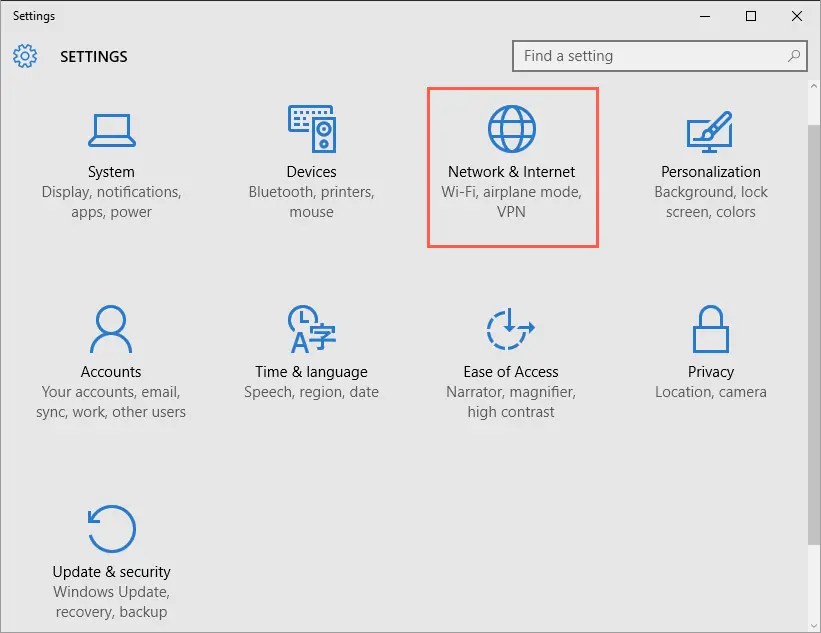The image size is (821, 633).
Task: Click inside the Find a setting box
Action: click(640, 56)
